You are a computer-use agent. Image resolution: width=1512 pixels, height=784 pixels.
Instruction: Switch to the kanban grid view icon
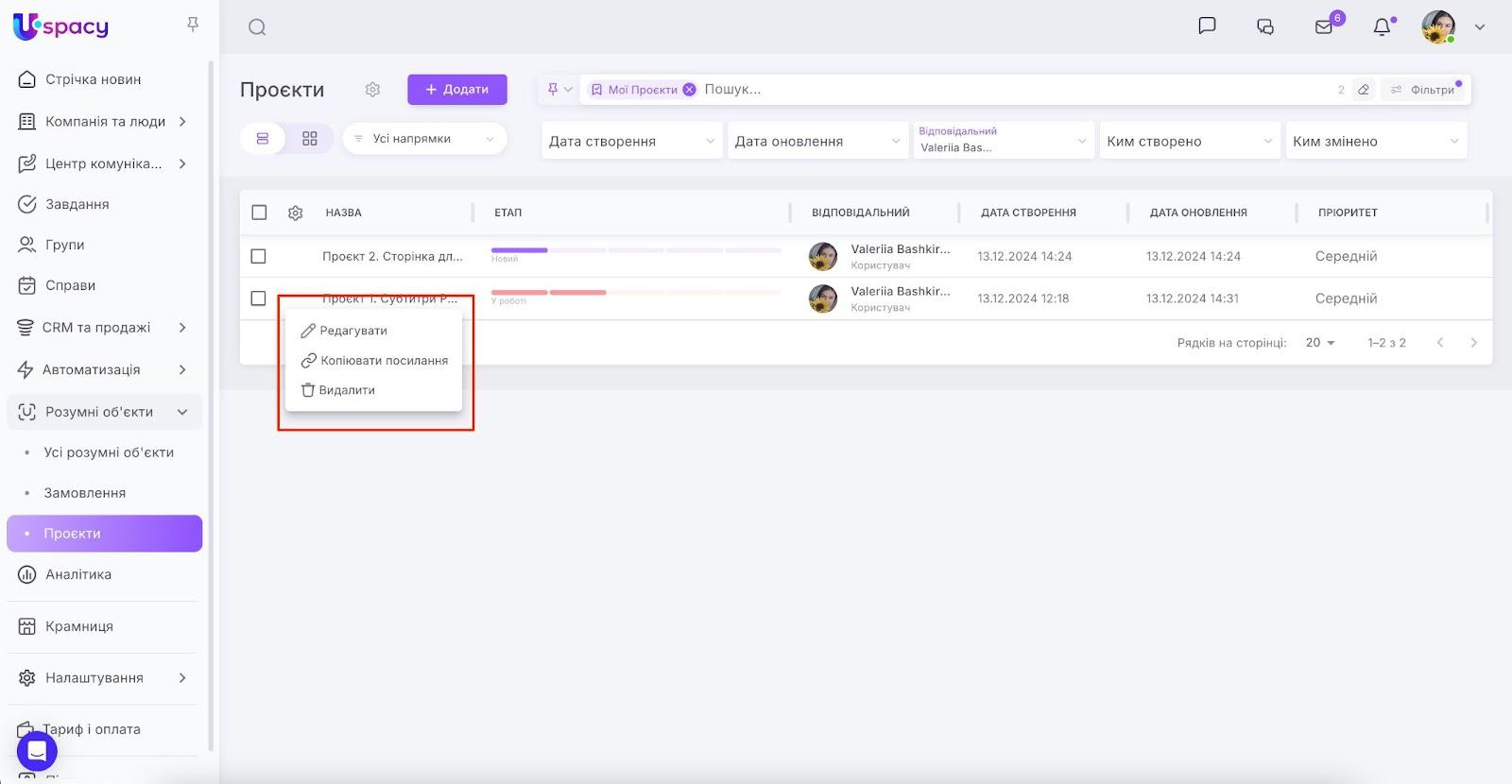click(x=310, y=139)
